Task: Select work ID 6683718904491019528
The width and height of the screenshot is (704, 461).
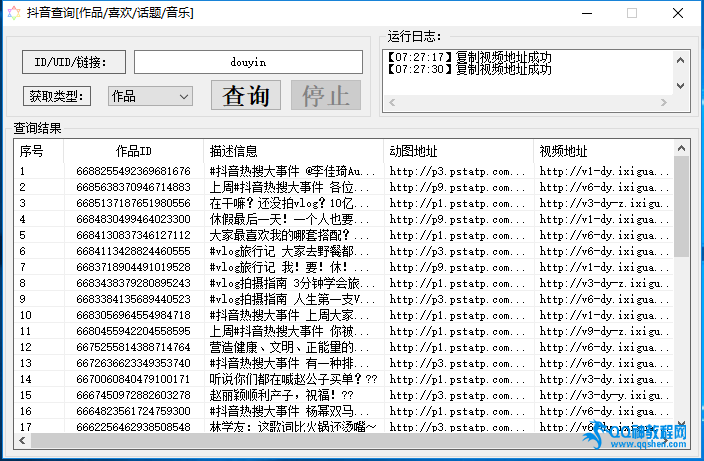Action: [x=133, y=267]
